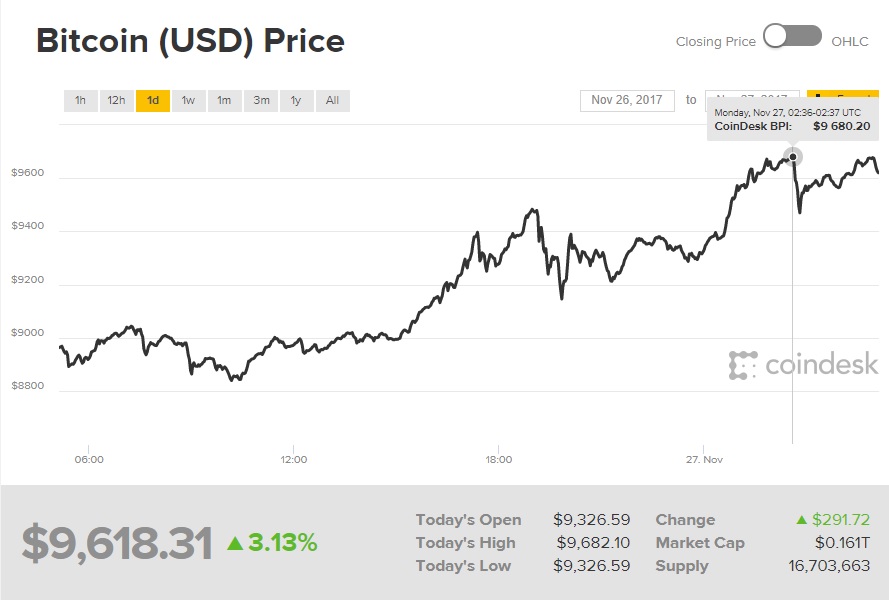Click the green arrow next to $291.72
The width and height of the screenshot is (889, 600).
[802, 519]
